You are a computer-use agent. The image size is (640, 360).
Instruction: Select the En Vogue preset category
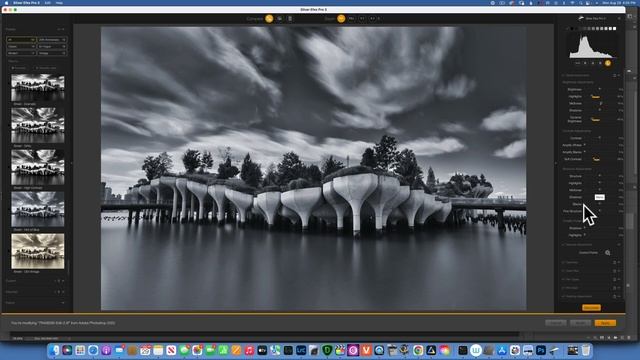pyautogui.click(x=52, y=47)
